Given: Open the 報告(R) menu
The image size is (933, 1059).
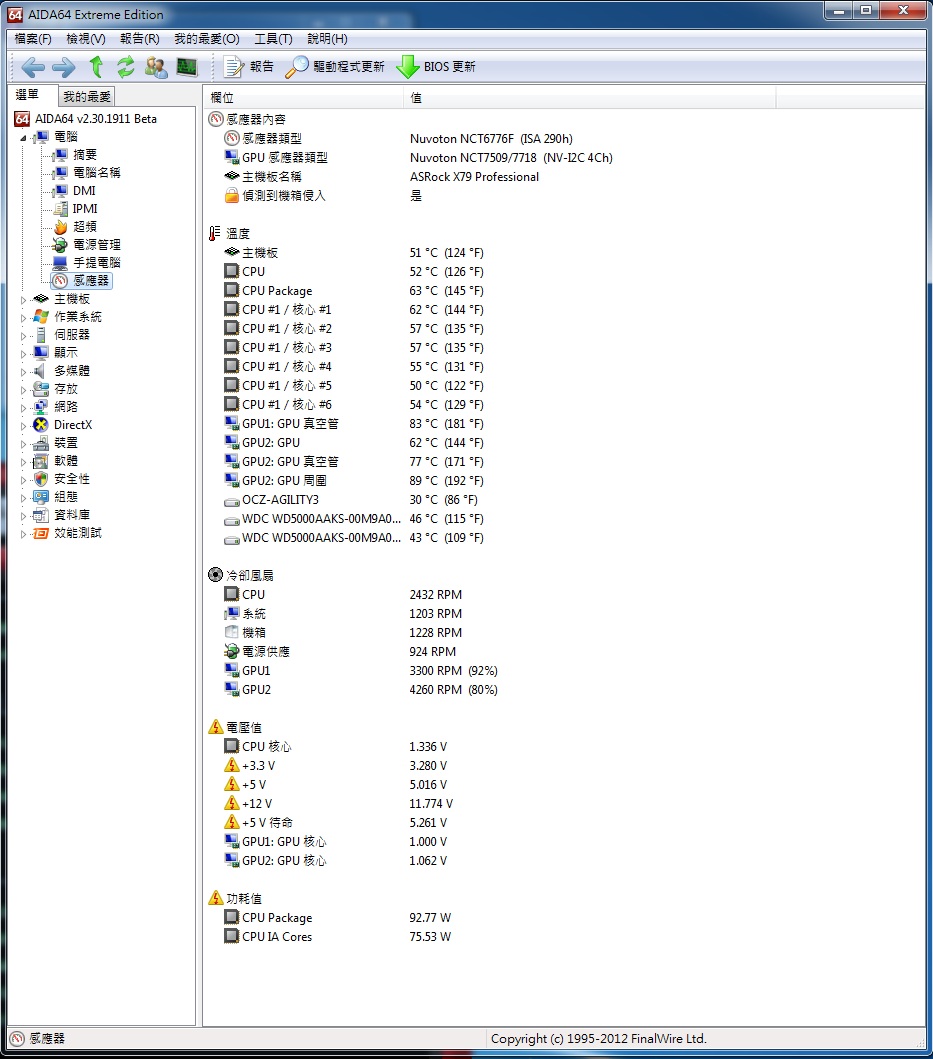Looking at the screenshot, I should (x=140, y=39).
